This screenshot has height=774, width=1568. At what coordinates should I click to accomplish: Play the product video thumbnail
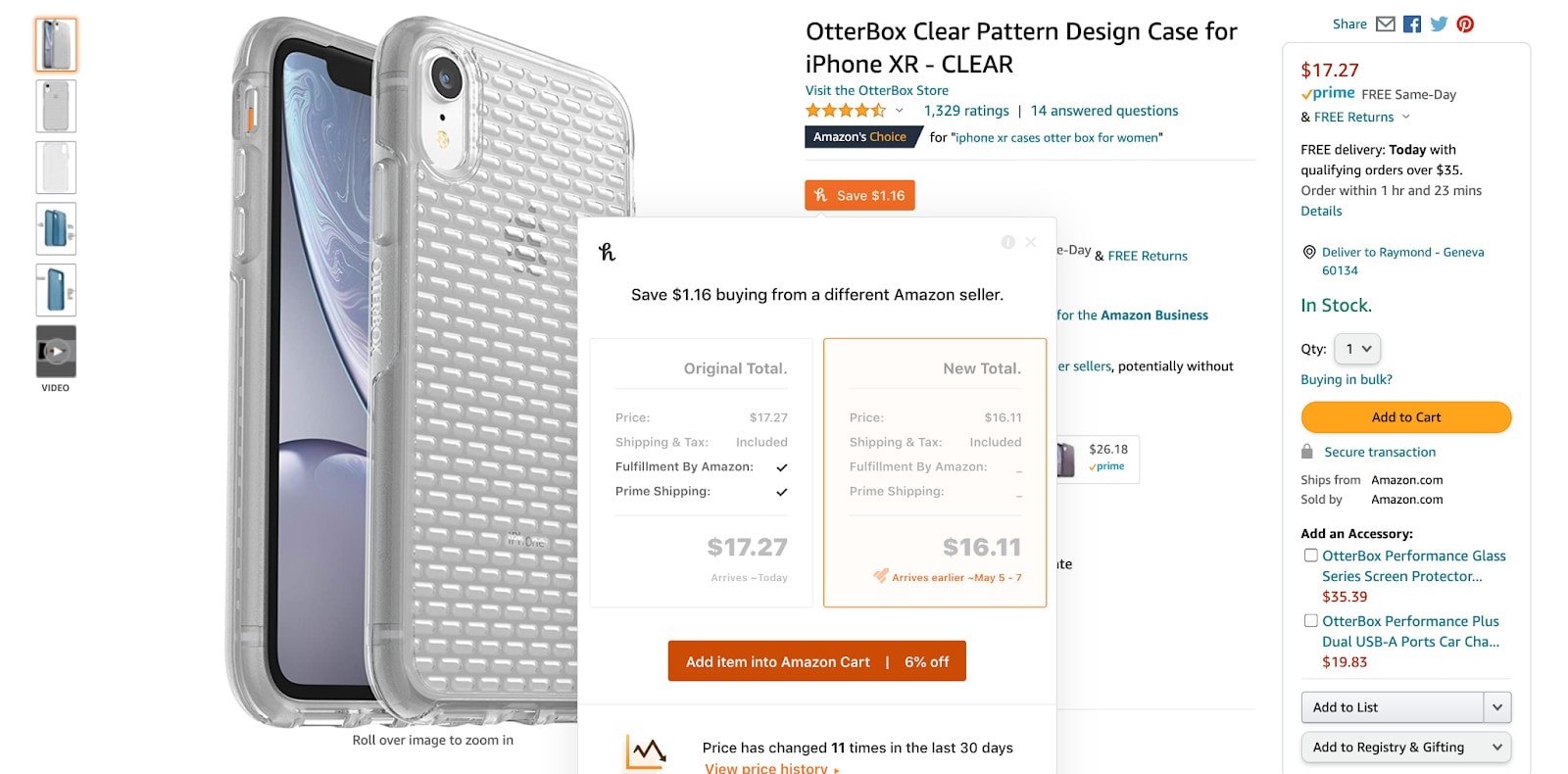[x=56, y=352]
